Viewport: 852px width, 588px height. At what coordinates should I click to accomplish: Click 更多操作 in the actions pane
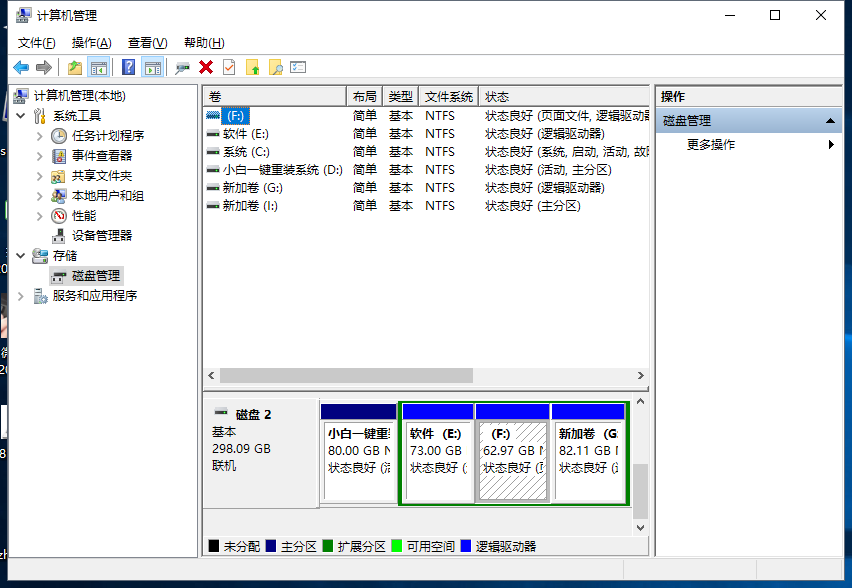pos(711,145)
